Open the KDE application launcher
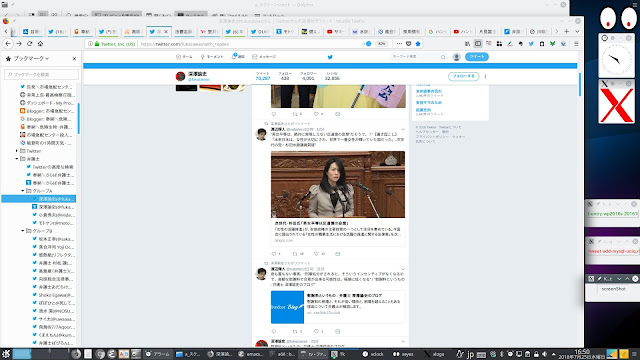 point(6,354)
